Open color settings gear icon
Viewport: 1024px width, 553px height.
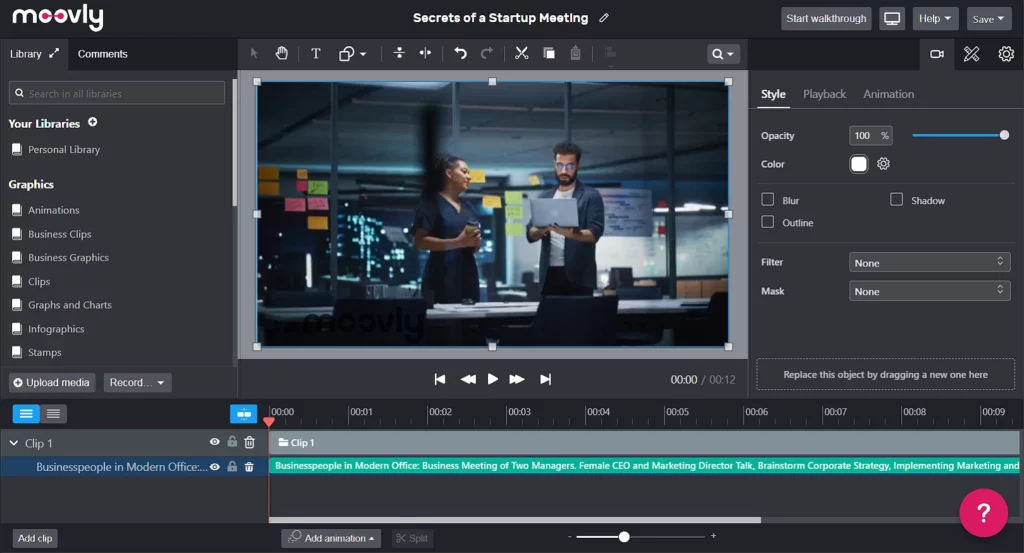[x=883, y=164]
